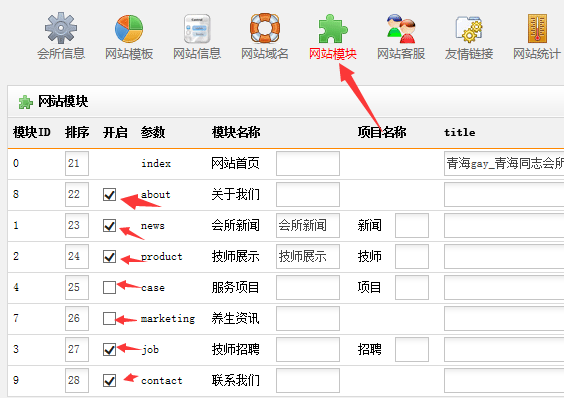
Task: Uncheck the job module checkbox
Action: 109,349
